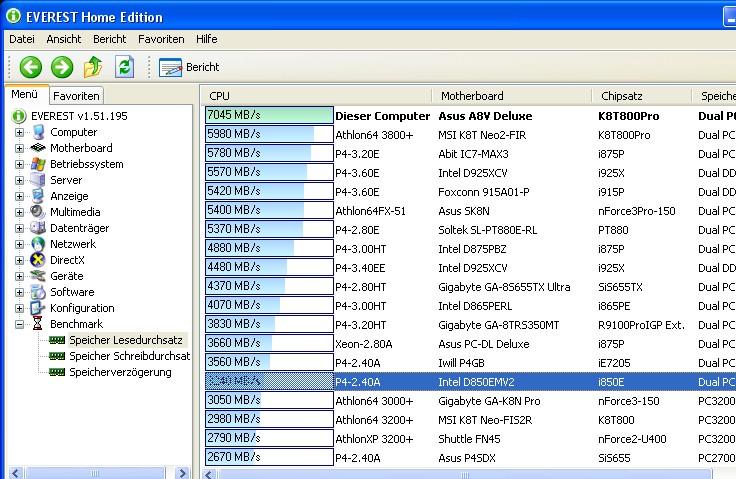Click left arrow of sidebar horizontal scrollbar
736x479 pixels.
pyautogui.click(x=16, y=473)
